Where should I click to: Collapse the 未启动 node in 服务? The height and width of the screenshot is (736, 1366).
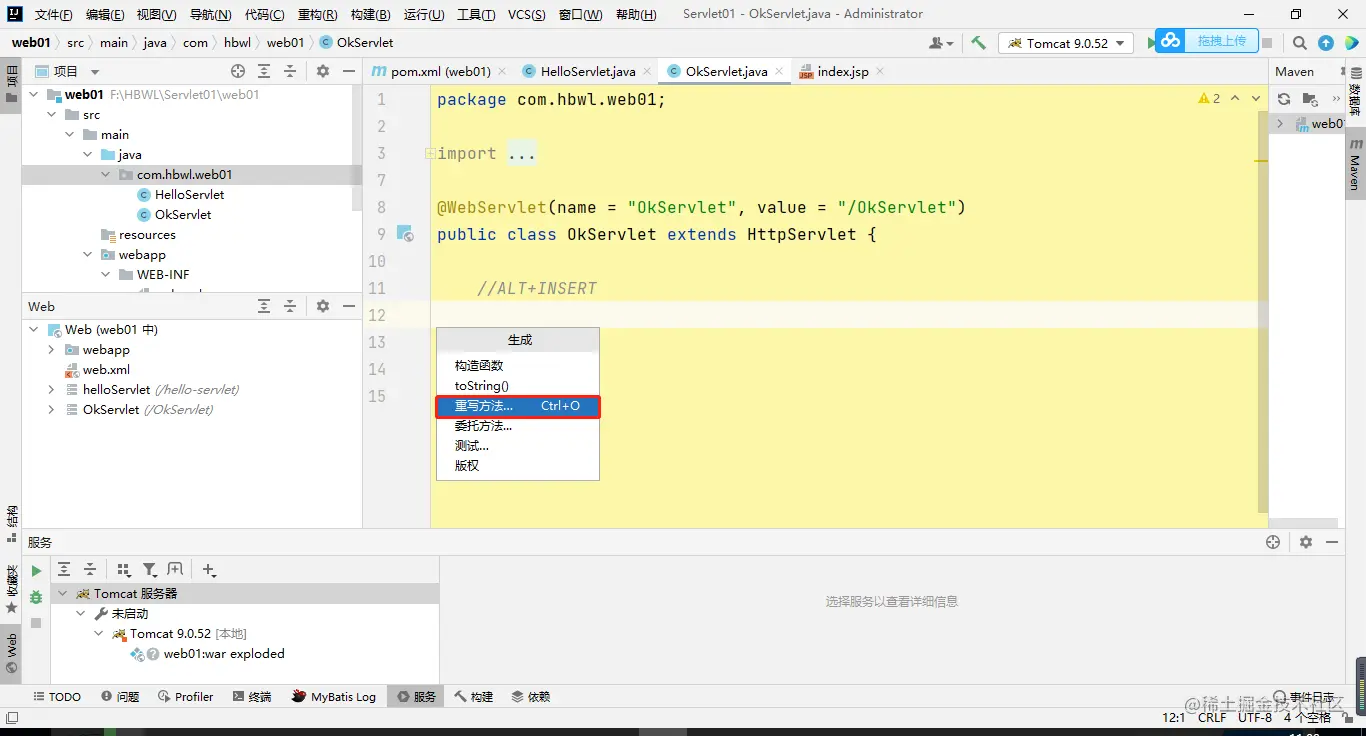tap(81, 613)
